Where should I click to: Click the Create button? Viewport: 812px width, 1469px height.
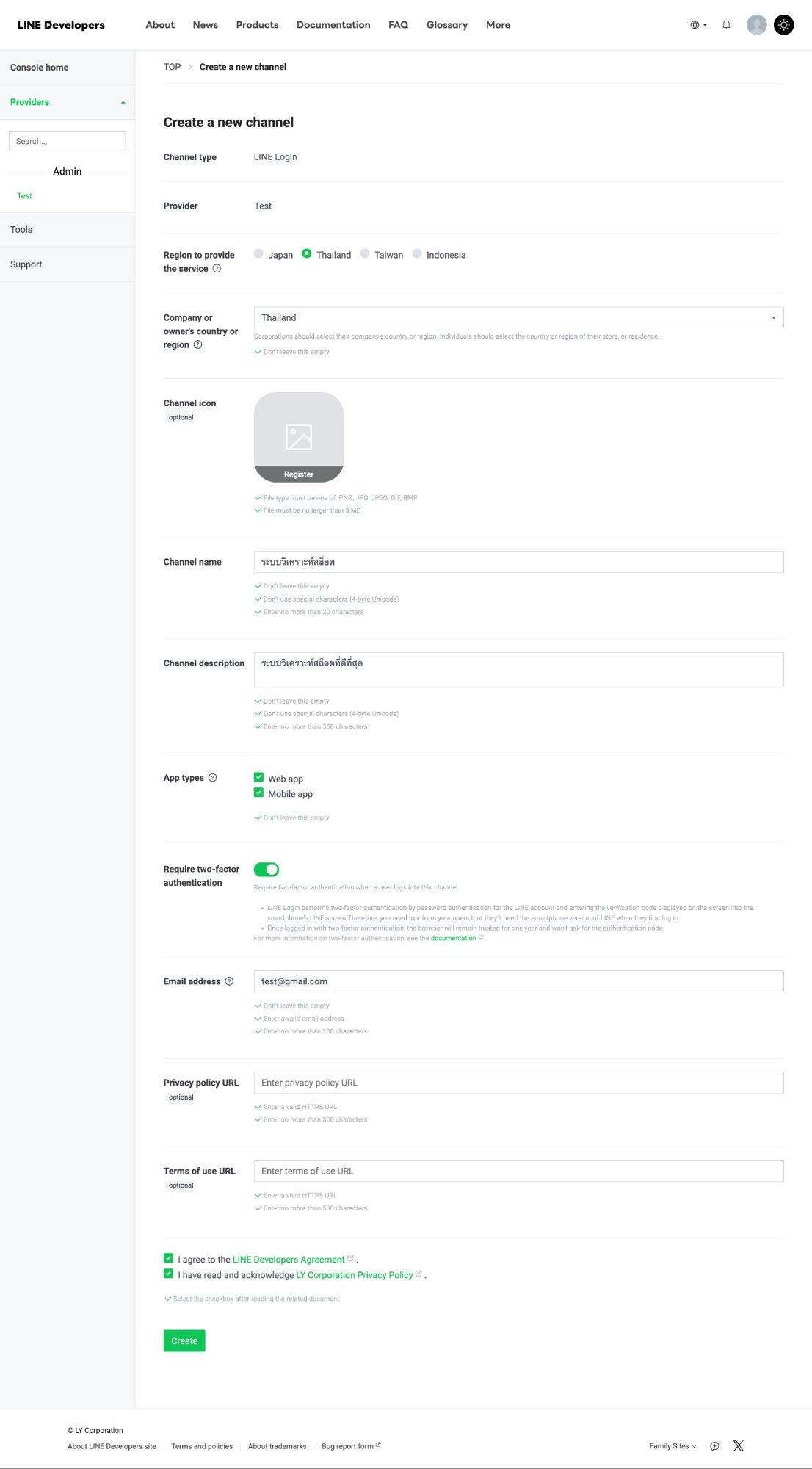coord(184,1340)
